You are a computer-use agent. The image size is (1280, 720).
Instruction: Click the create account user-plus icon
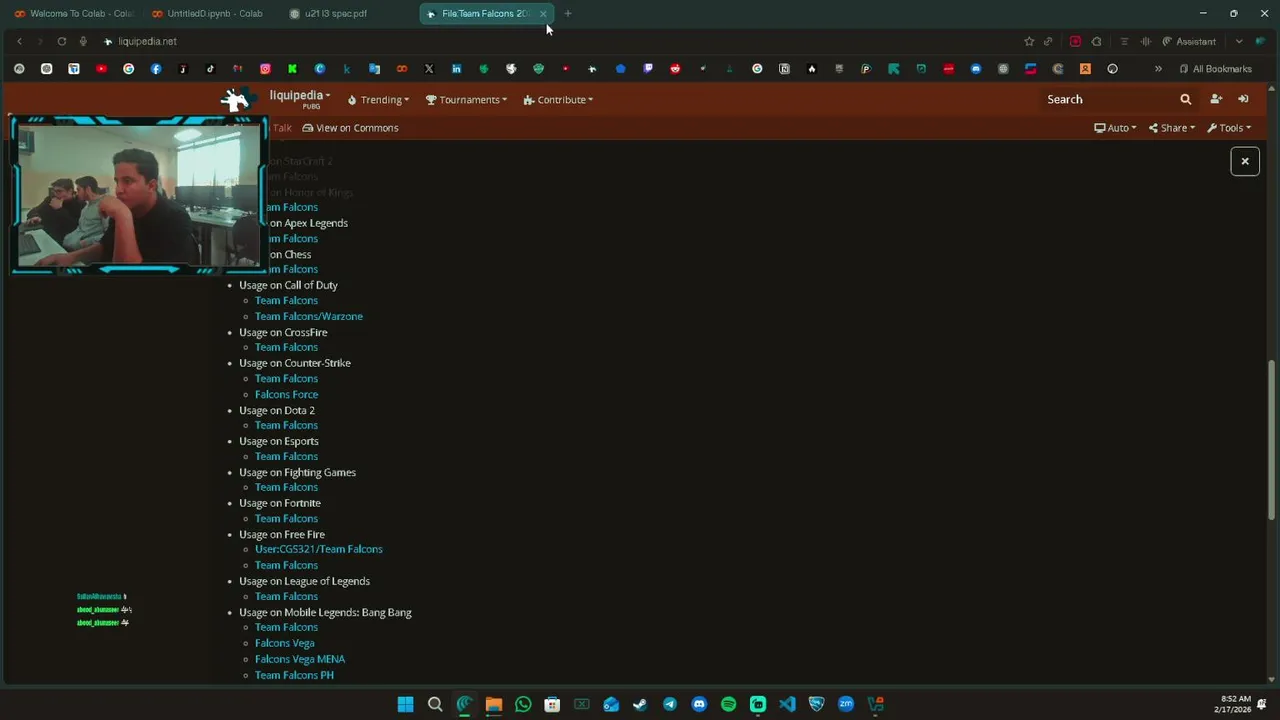tap(1216, 99)
